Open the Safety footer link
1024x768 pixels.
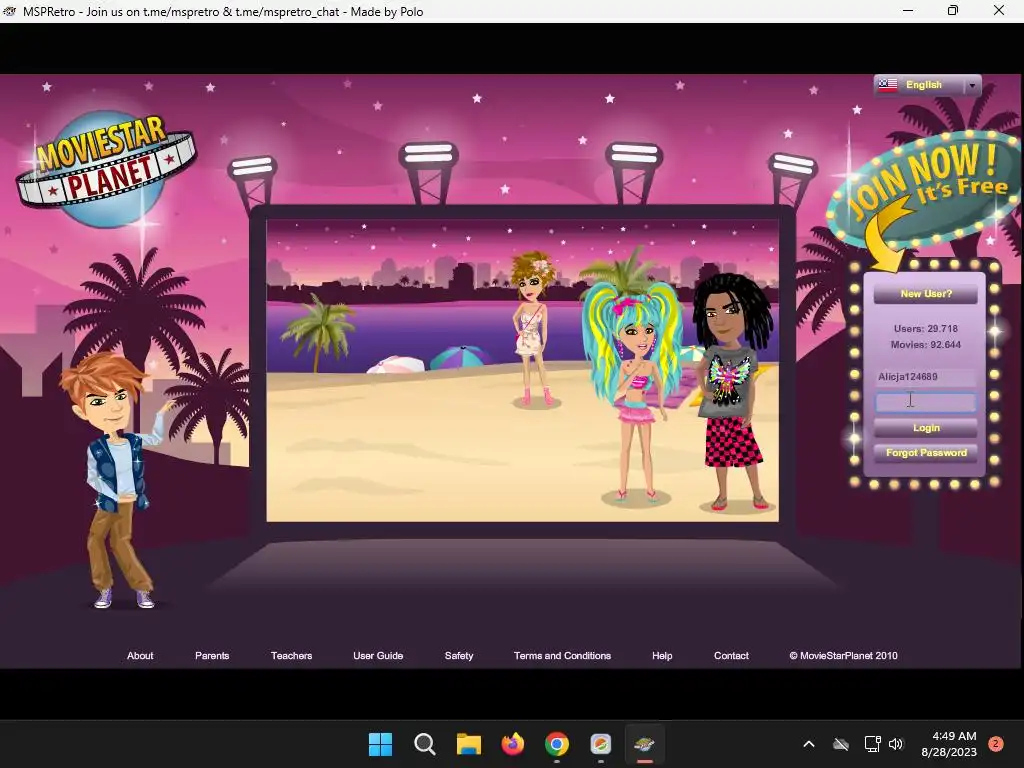tap(459, 656)
